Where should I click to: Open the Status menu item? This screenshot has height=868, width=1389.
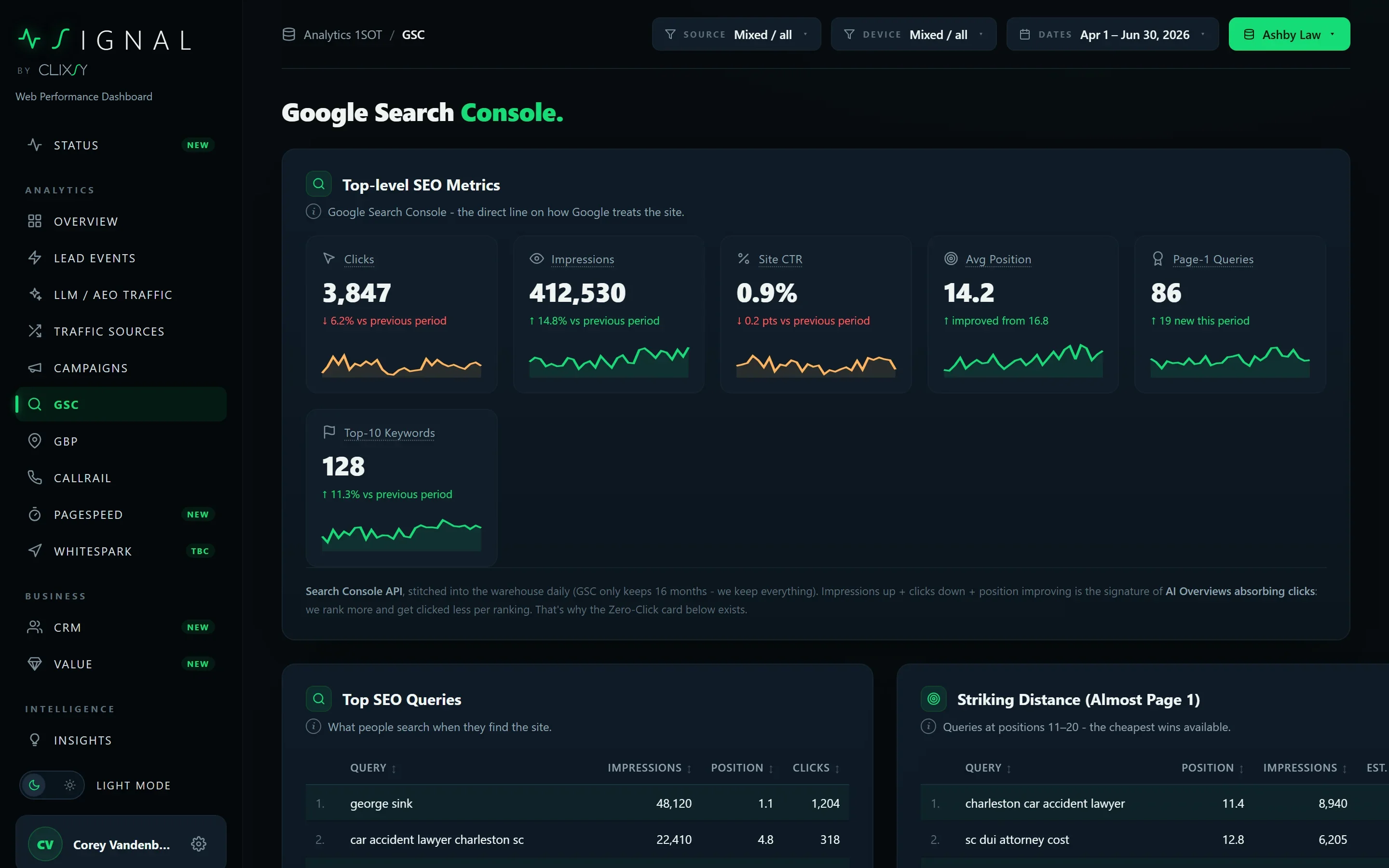click(121, 145)
